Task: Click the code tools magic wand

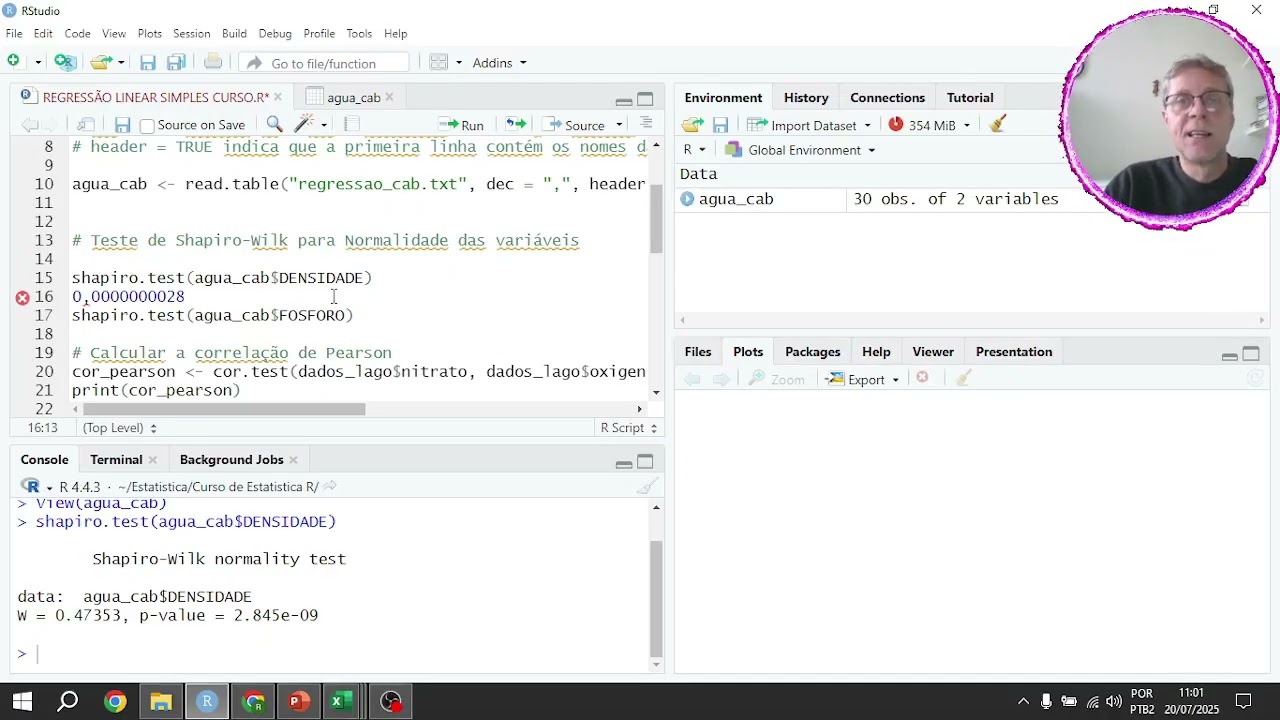Action: point(304,124)
